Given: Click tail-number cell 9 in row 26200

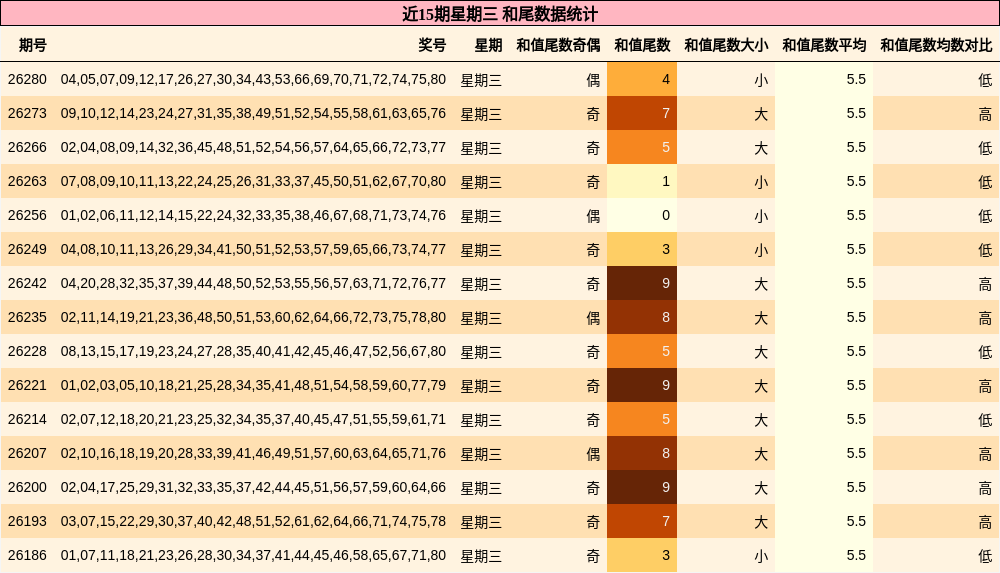Looking at the screenshot, I should click(642, 487).
